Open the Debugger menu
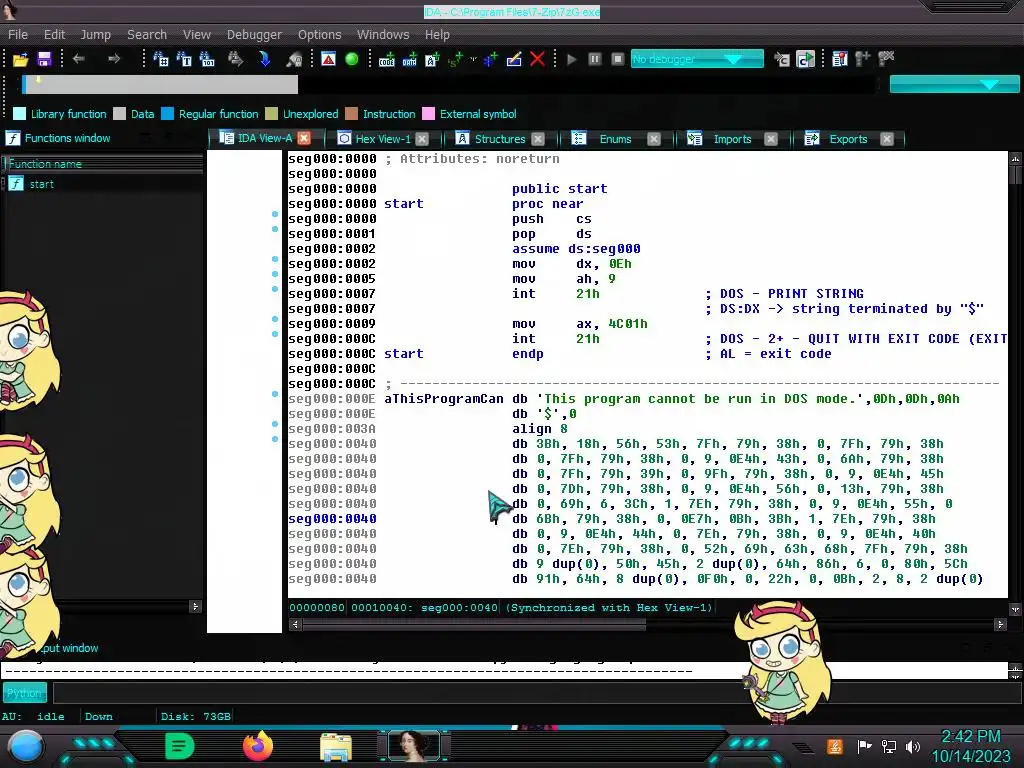The image size is (1024, 768). pos(254,35)
